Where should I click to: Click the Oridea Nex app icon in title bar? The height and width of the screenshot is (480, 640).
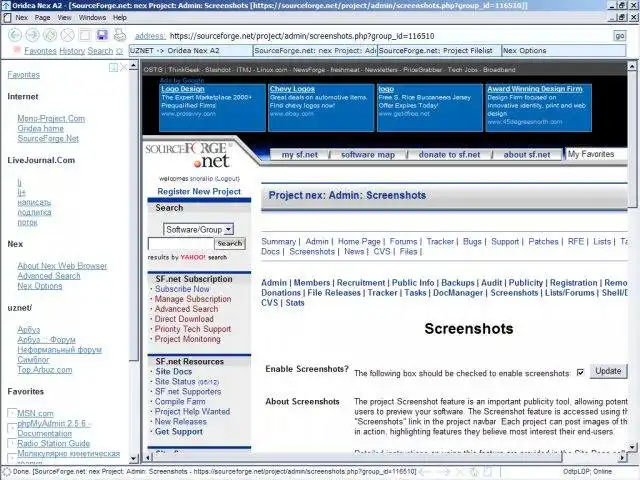point(6,5)
